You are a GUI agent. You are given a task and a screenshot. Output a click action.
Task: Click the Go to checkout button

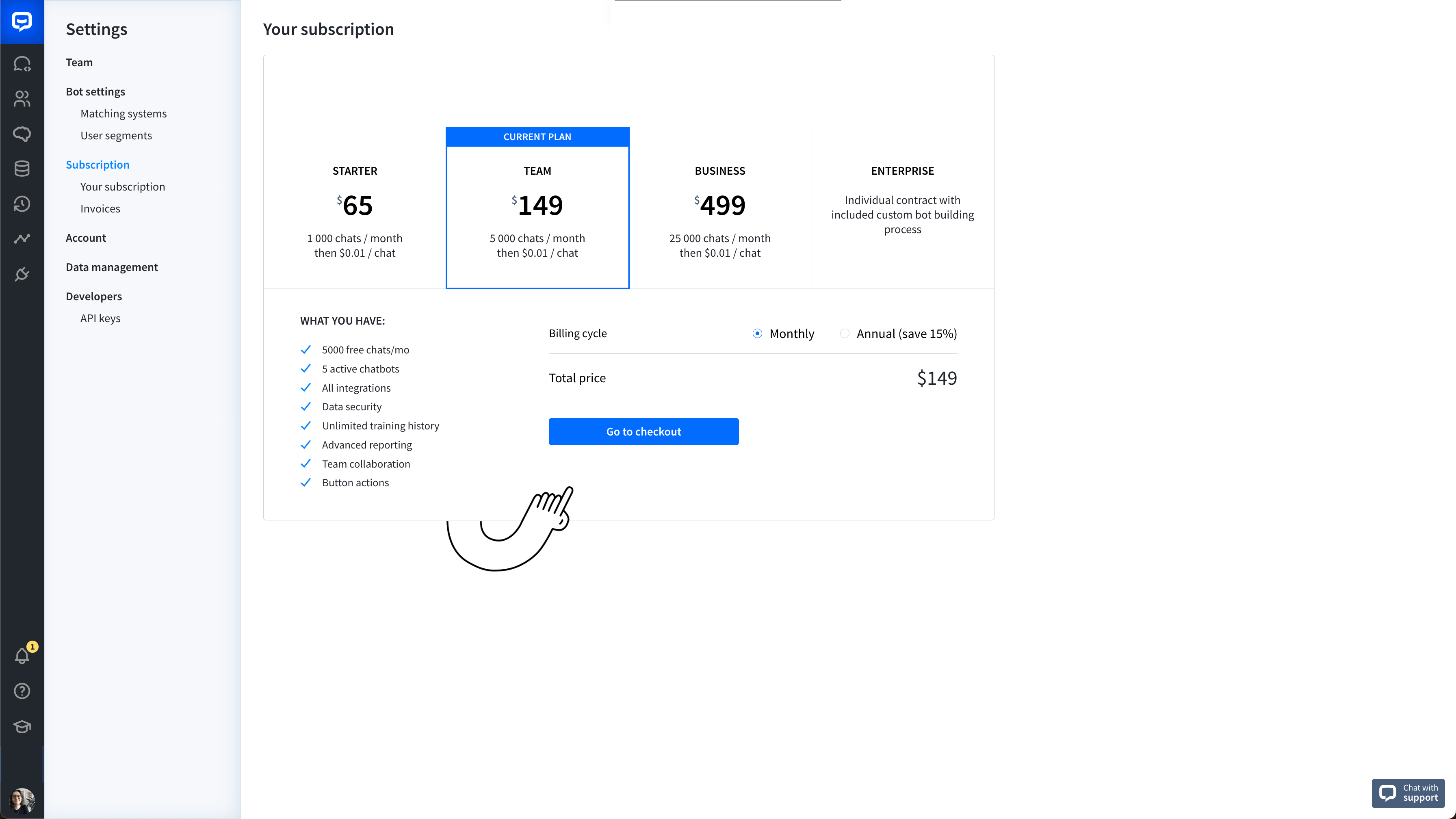(643, 432)
